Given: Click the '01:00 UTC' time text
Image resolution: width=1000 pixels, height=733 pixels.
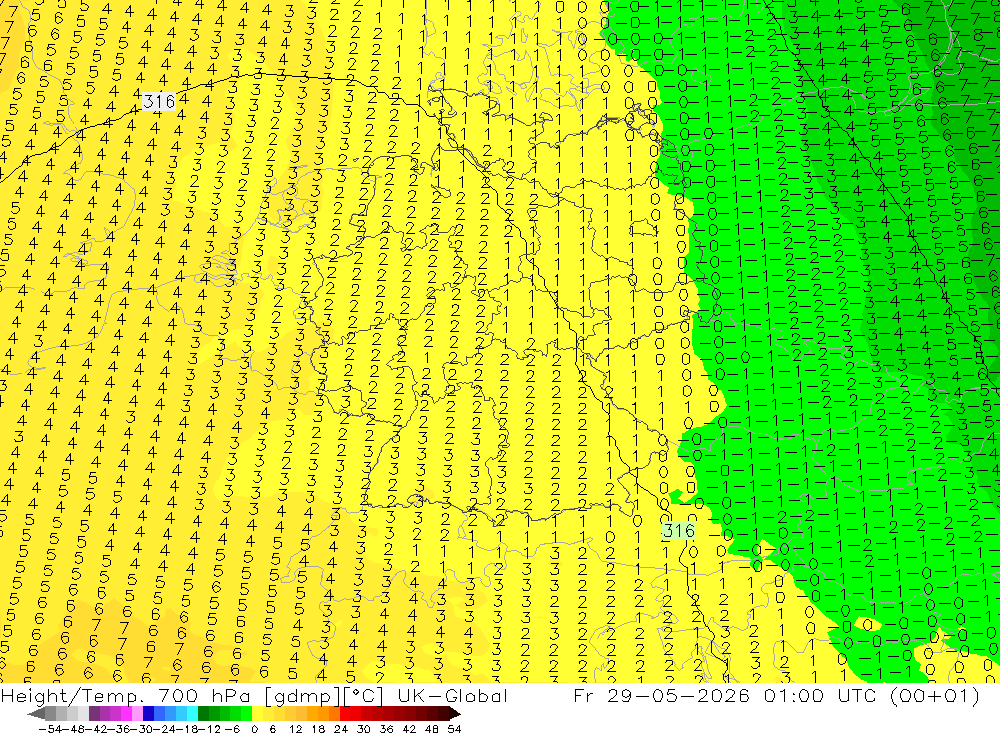Looking at the screenshot, I should (821, 695).
